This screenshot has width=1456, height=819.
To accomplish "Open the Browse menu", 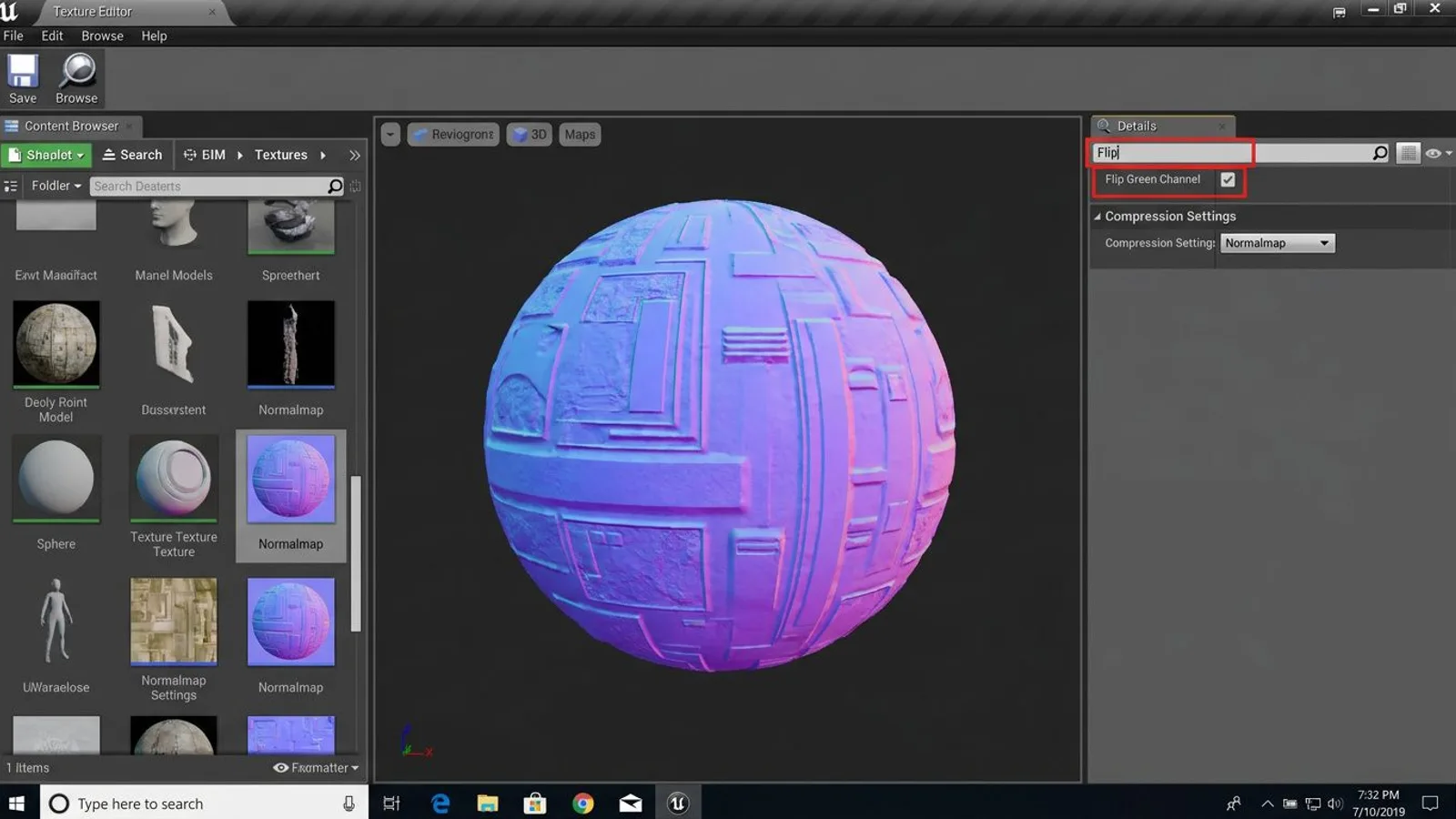I will tap(102, 36).
